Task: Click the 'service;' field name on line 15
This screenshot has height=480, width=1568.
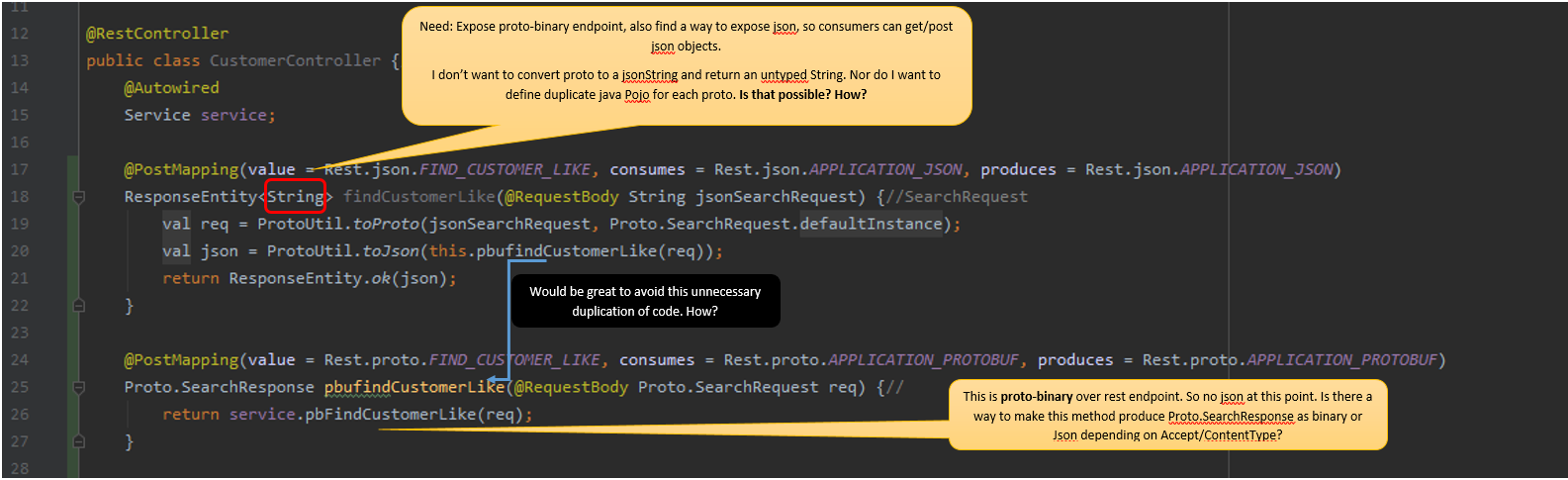Action: [238, 115]
